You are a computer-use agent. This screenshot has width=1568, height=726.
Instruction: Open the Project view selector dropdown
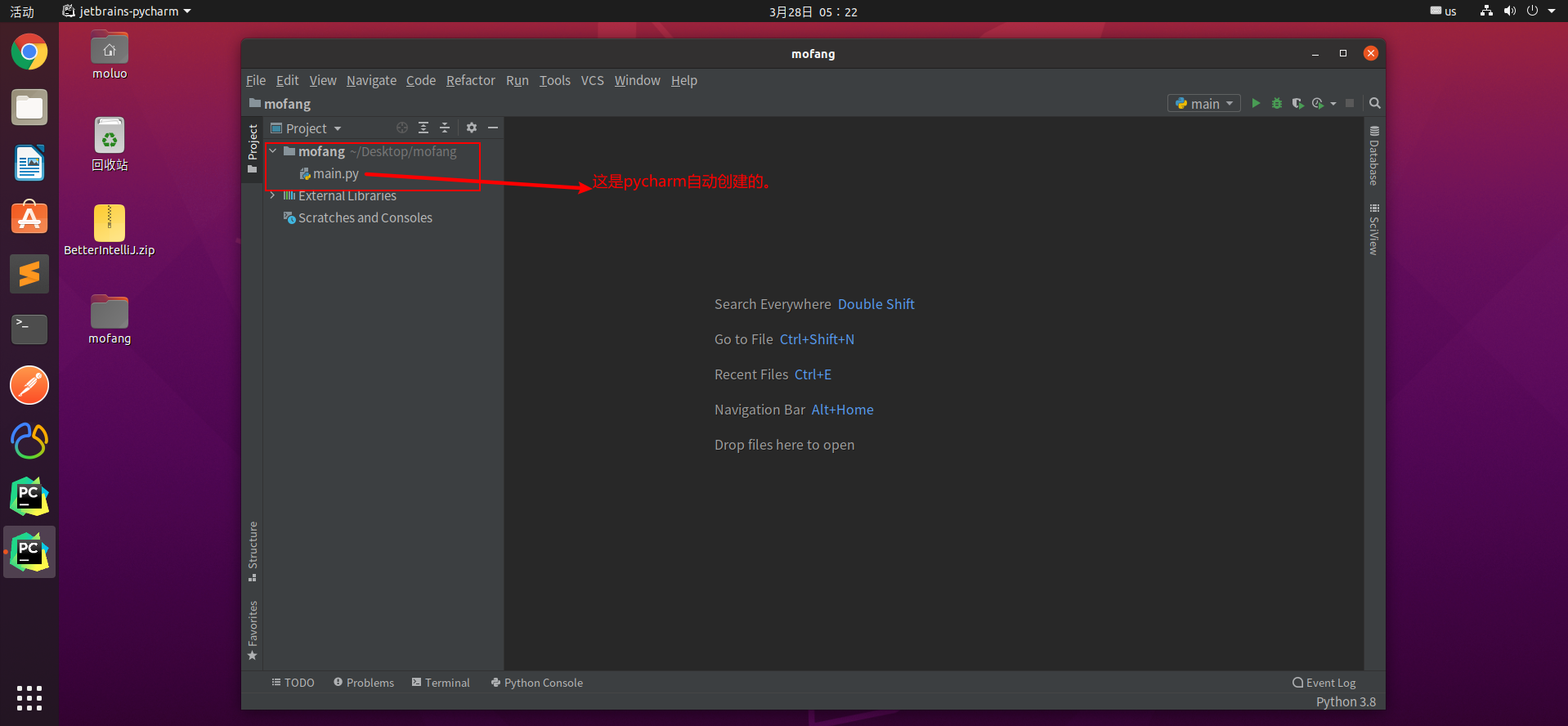click(306, 128)
